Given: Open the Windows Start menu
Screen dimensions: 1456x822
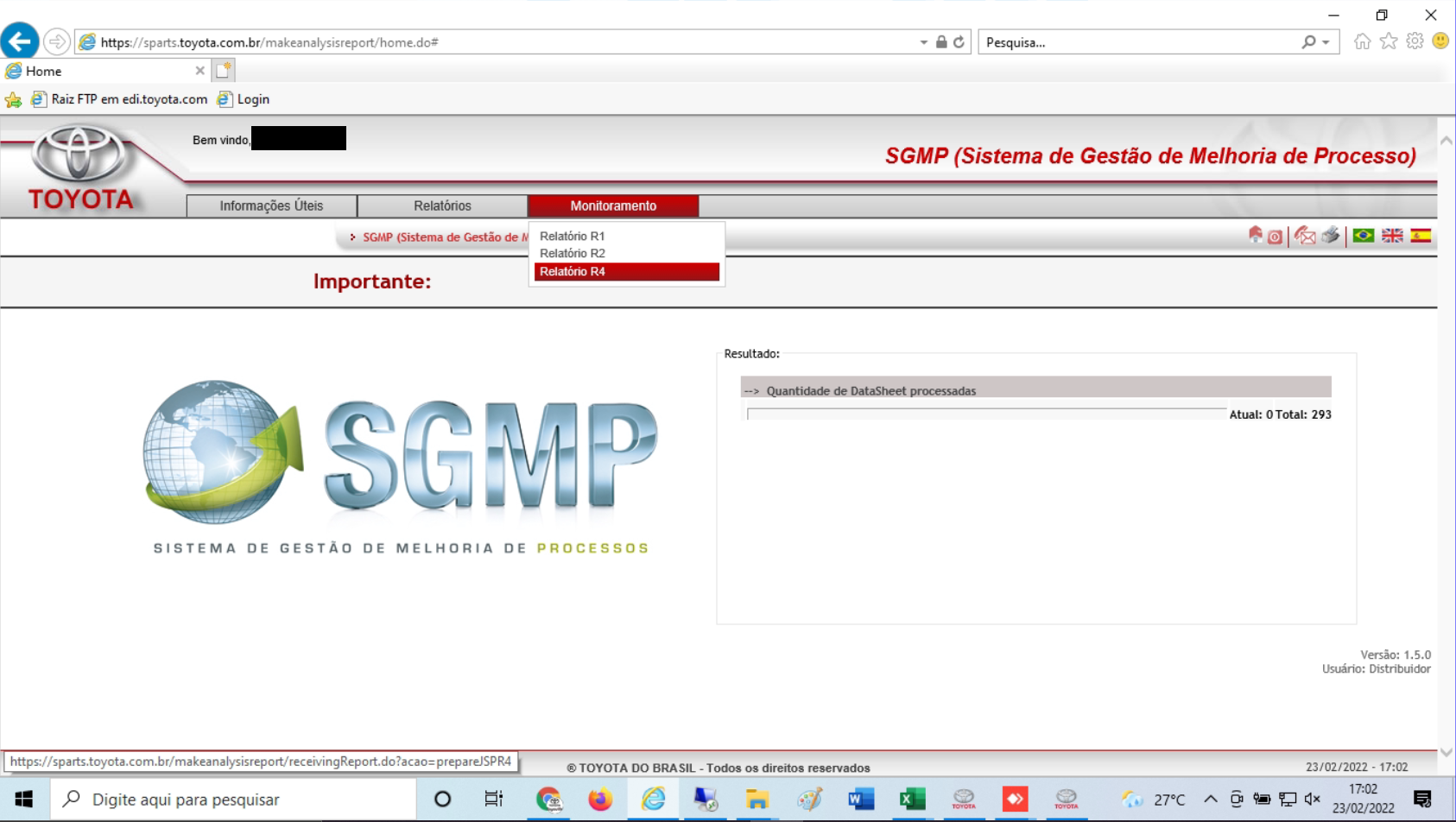Looking at the screenshot, I should (x=24, y=800).
